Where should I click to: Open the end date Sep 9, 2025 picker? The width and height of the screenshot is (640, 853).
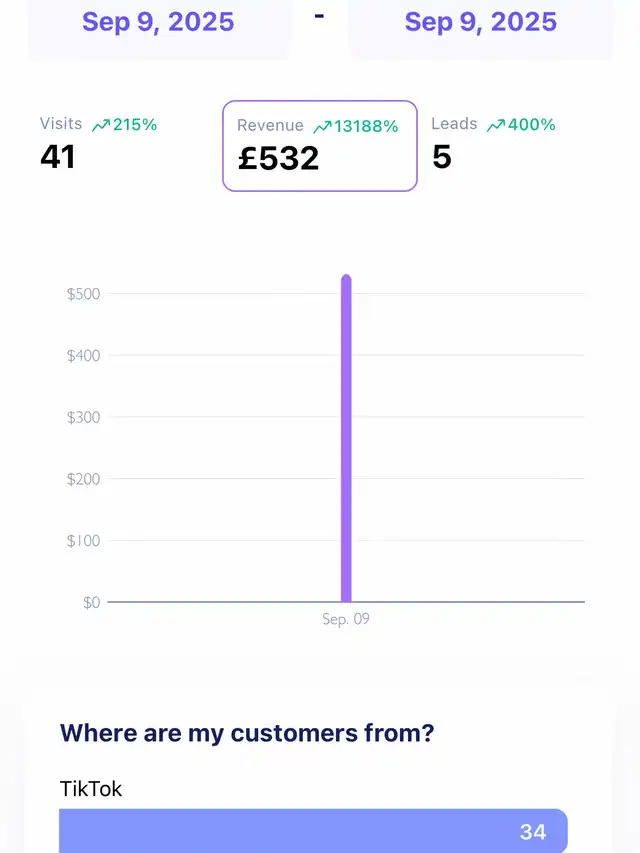click(481, 22)
